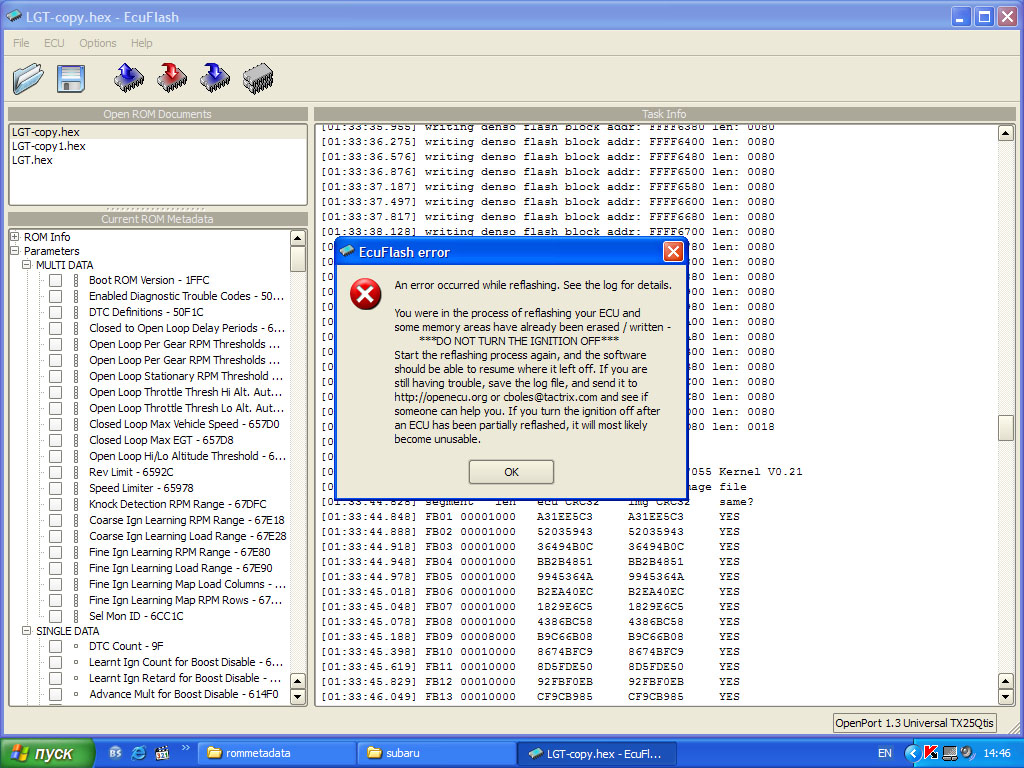
Task: Select Closed Loop Max Vehicle Speed - 657D0
Action: click(184, 424)
